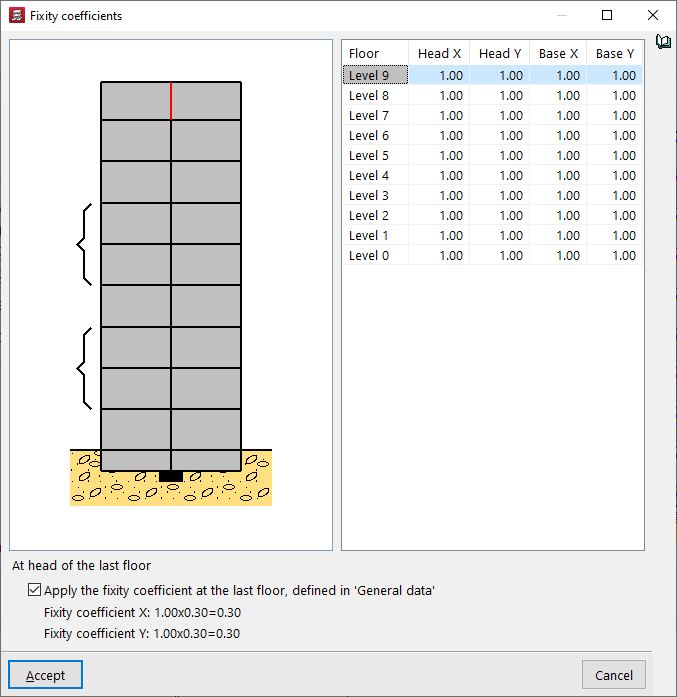Edit Head X value for Level 0
Screen dimensions: 677x697
(439, 255)
